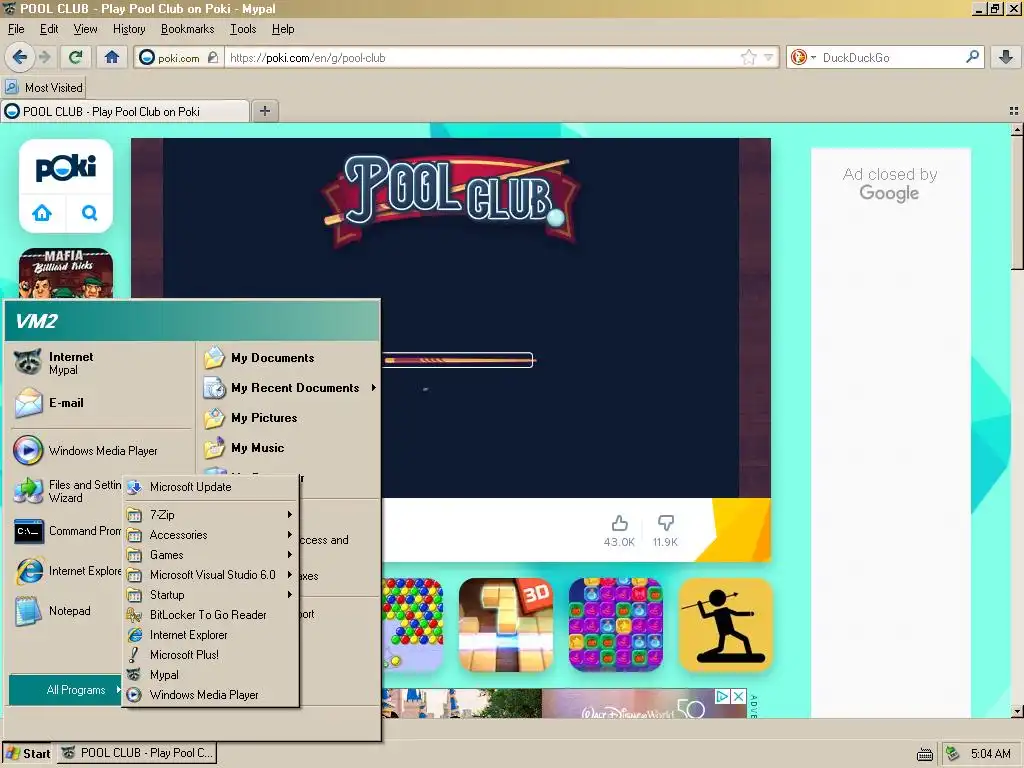
Task: Open the Mafia Billiard Tricks game thumbnail
Action: pos(66,273)
